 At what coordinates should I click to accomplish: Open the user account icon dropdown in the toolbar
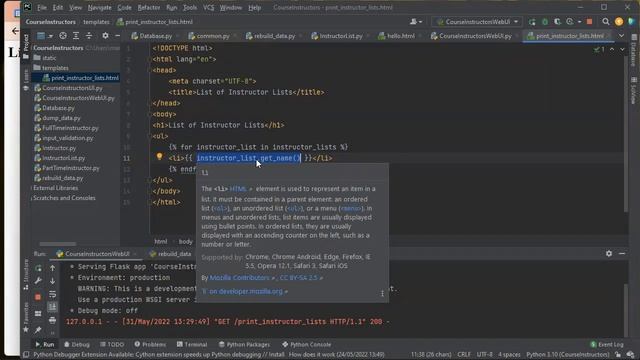tap(416, 22)
